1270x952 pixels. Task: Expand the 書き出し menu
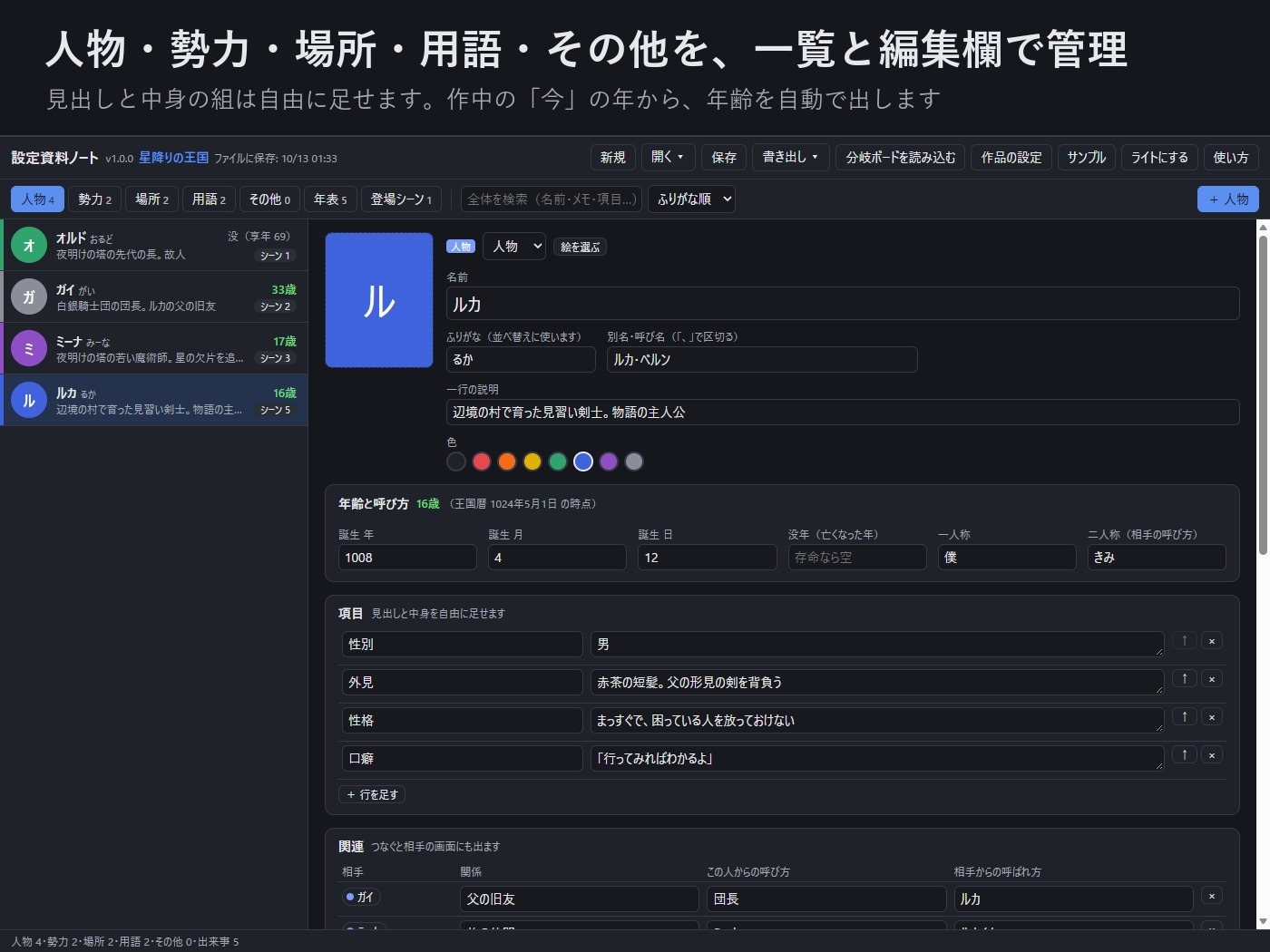click(x=790, y=158)
